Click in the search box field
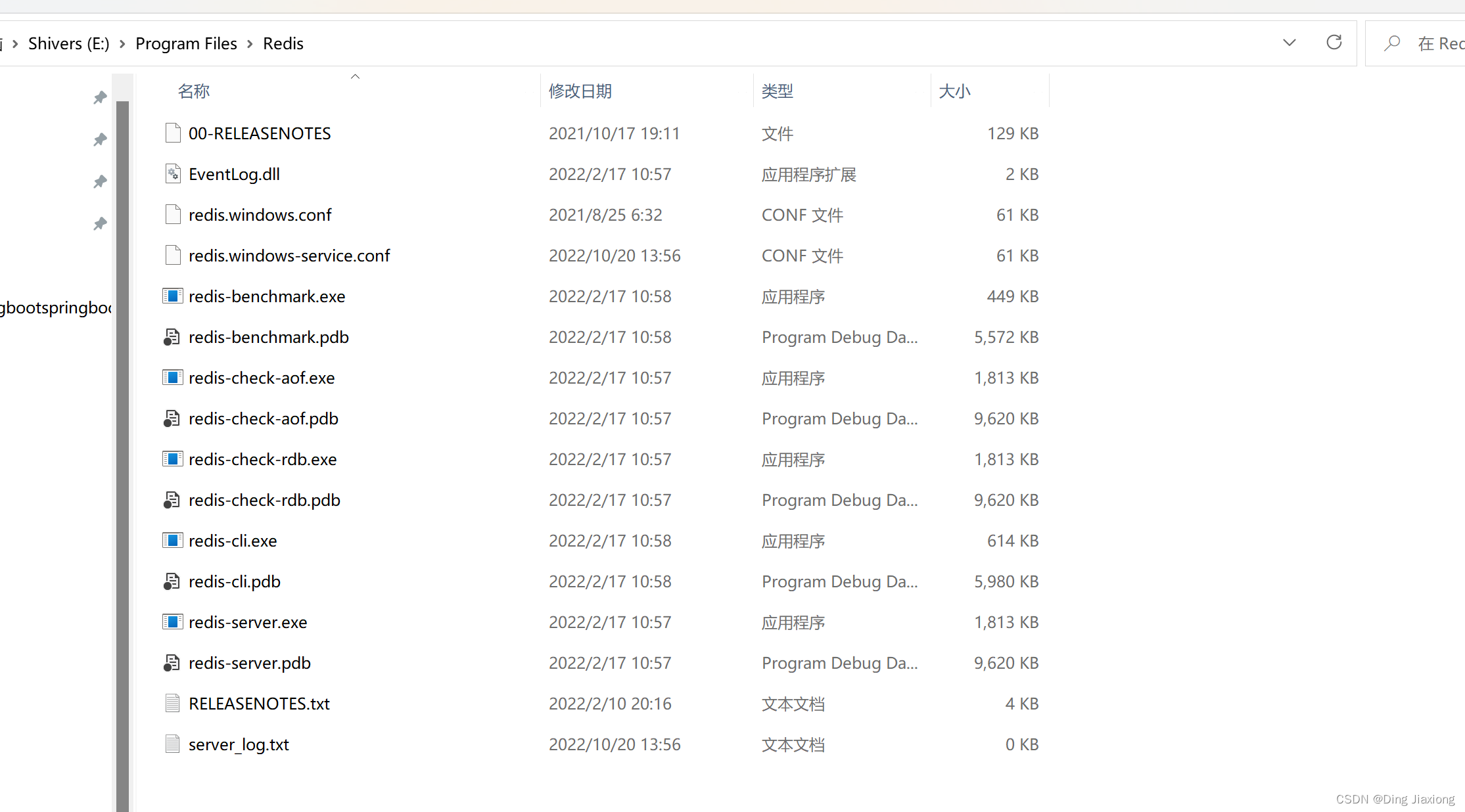Screen dimensions: 1465x812 click(x=1415, y=43)
